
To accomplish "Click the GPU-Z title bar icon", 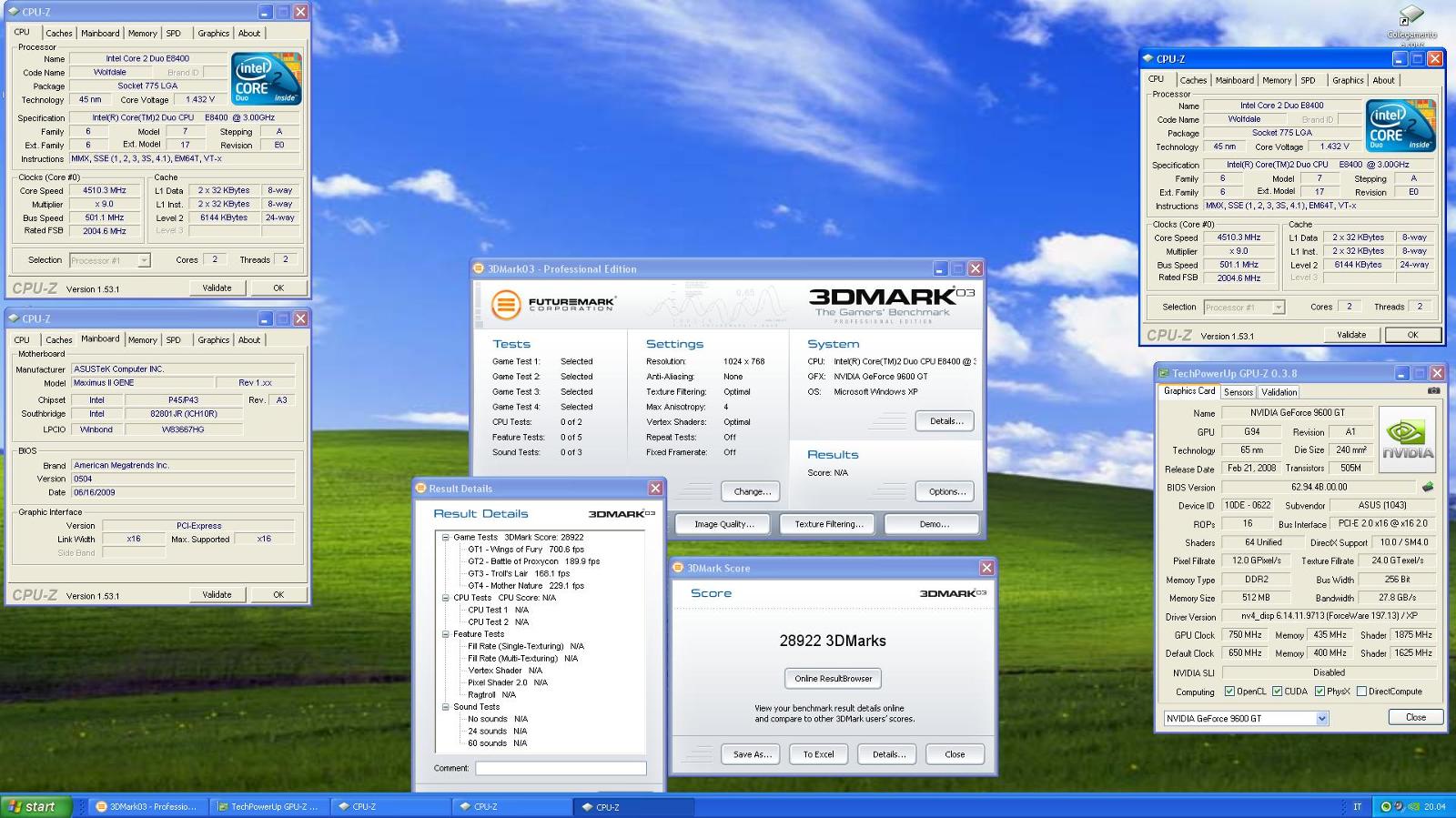I will [1163, 373].
